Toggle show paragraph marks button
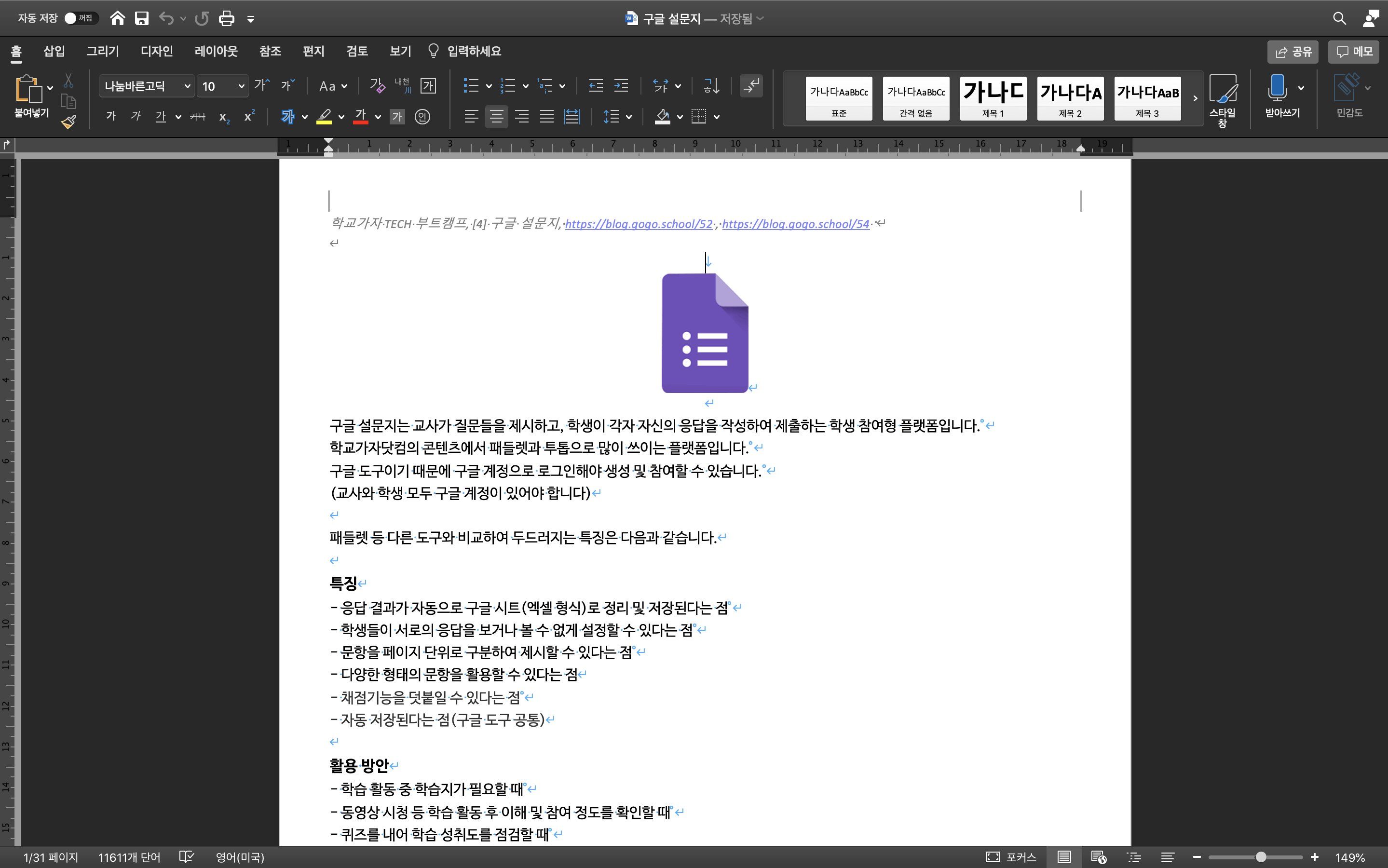Viewport: 1388px width, 868px height. [x=751, y=86]
